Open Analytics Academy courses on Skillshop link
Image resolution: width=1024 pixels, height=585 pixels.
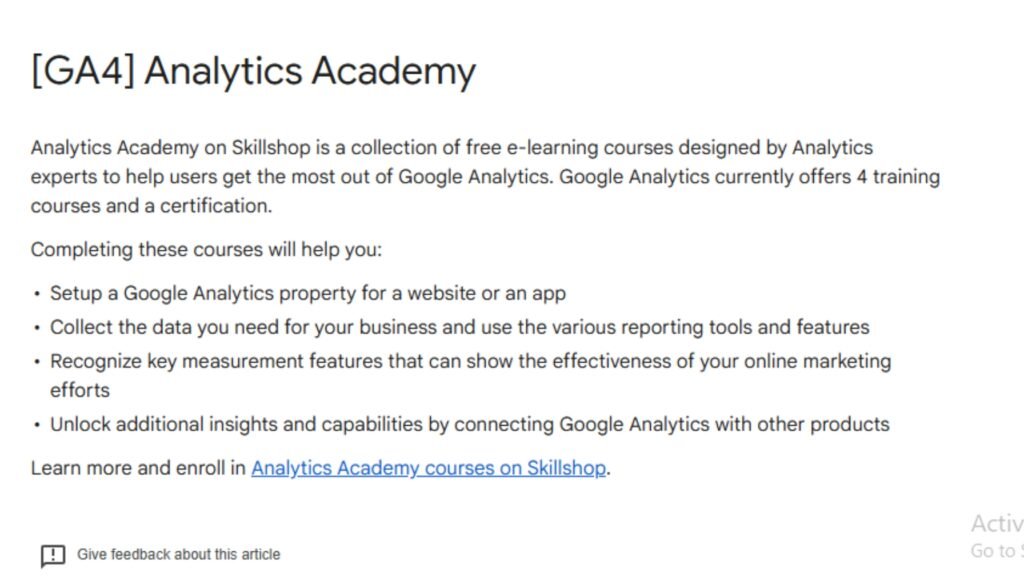(x=428, y=468)
